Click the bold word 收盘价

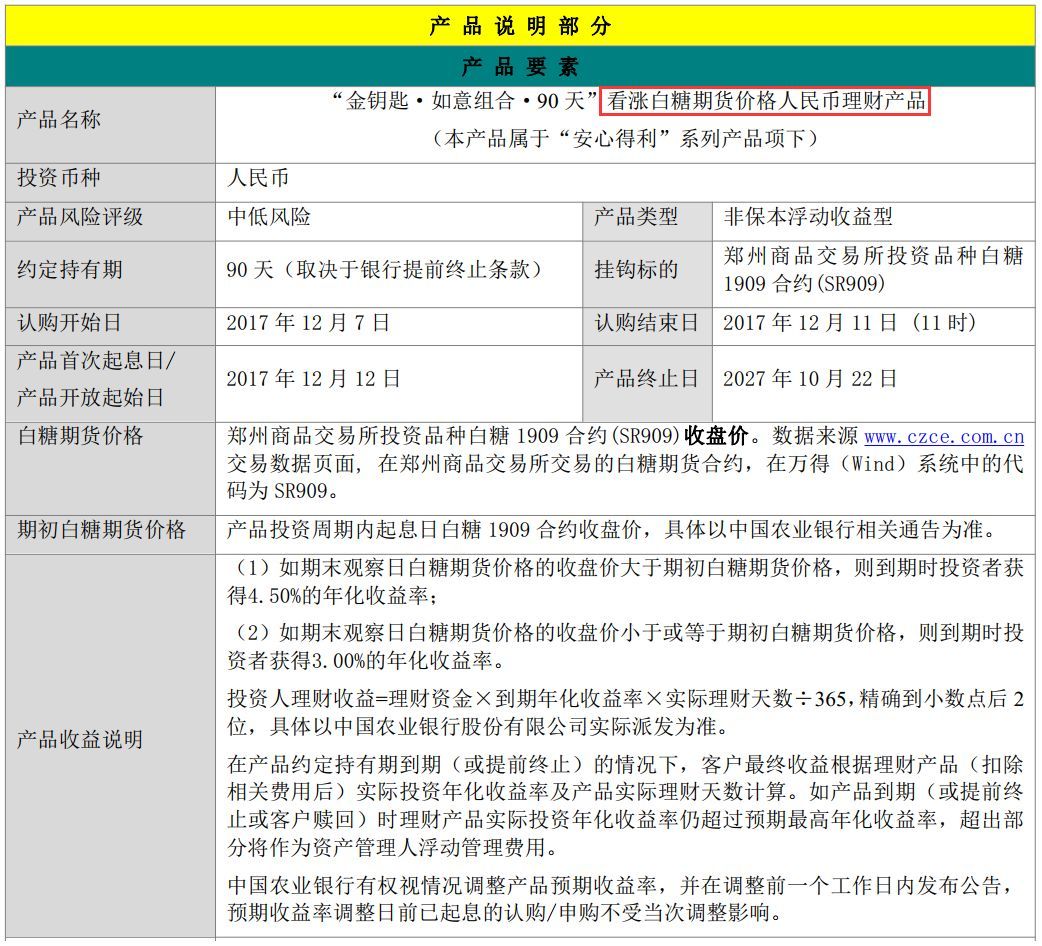716,436
